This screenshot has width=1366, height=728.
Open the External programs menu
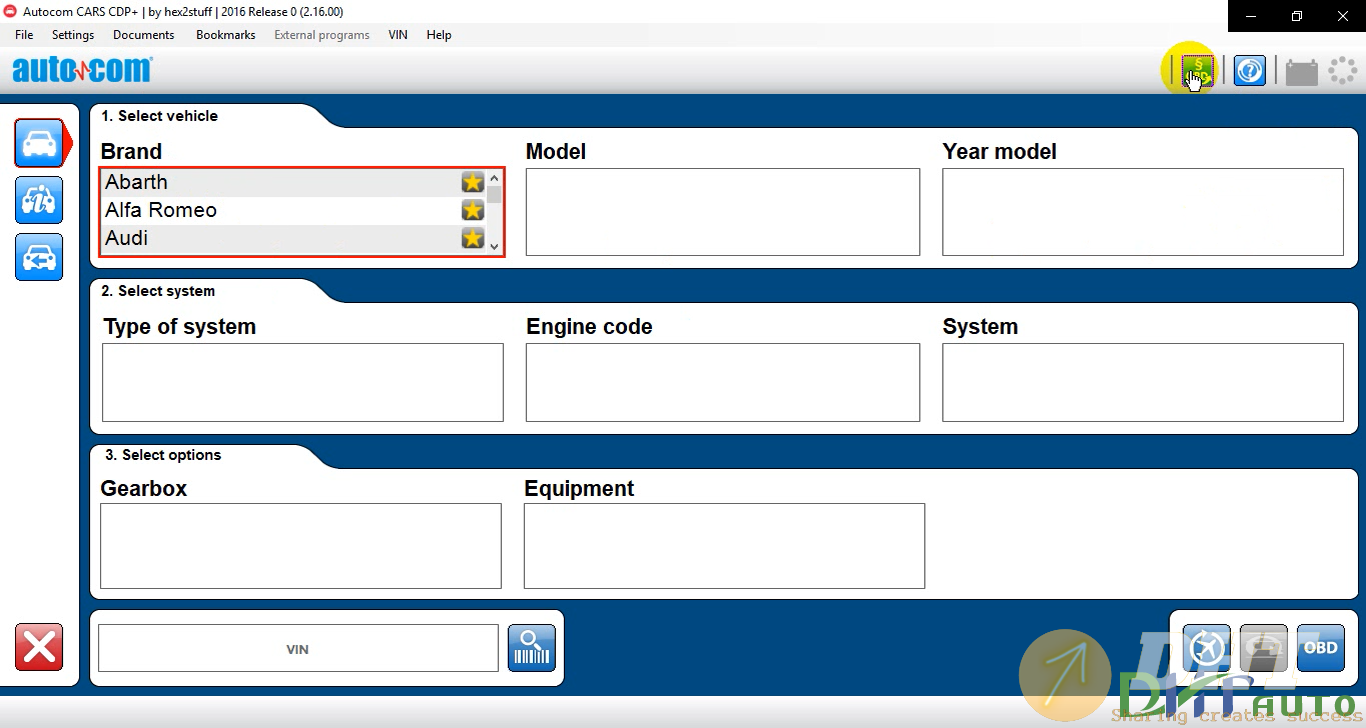(x=322, y=35)
